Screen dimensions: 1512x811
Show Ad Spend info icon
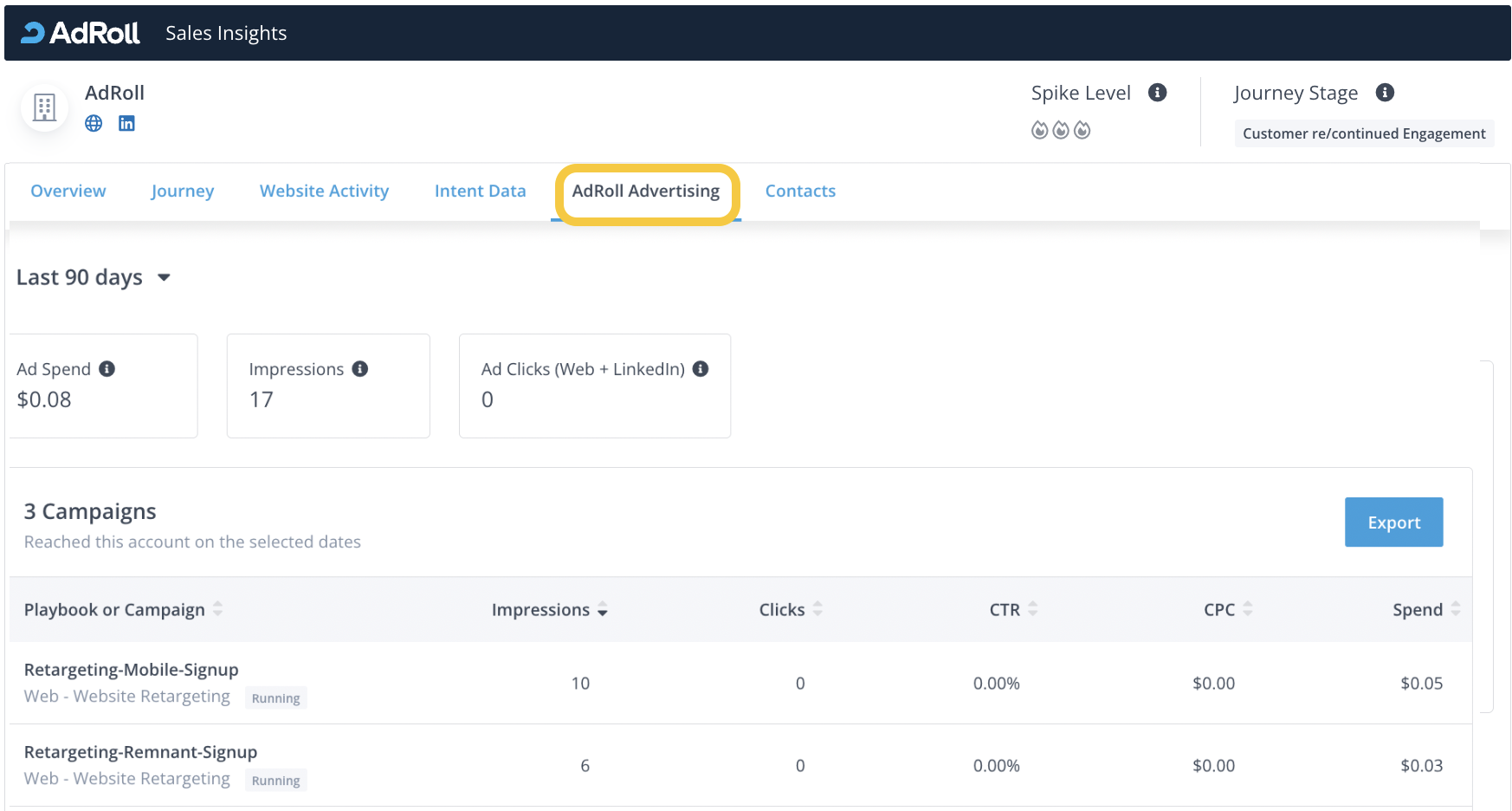(x=107, y=369)
